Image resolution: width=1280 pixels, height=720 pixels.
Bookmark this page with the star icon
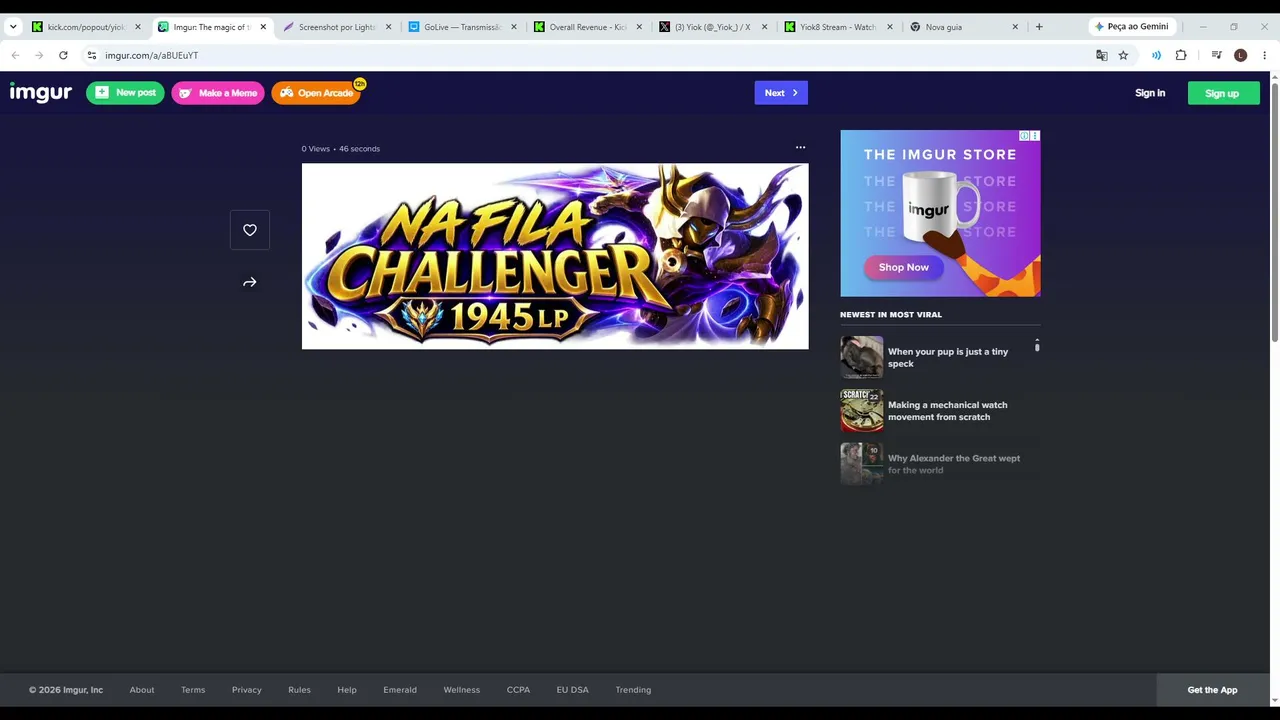click(x=1123, y=55)
